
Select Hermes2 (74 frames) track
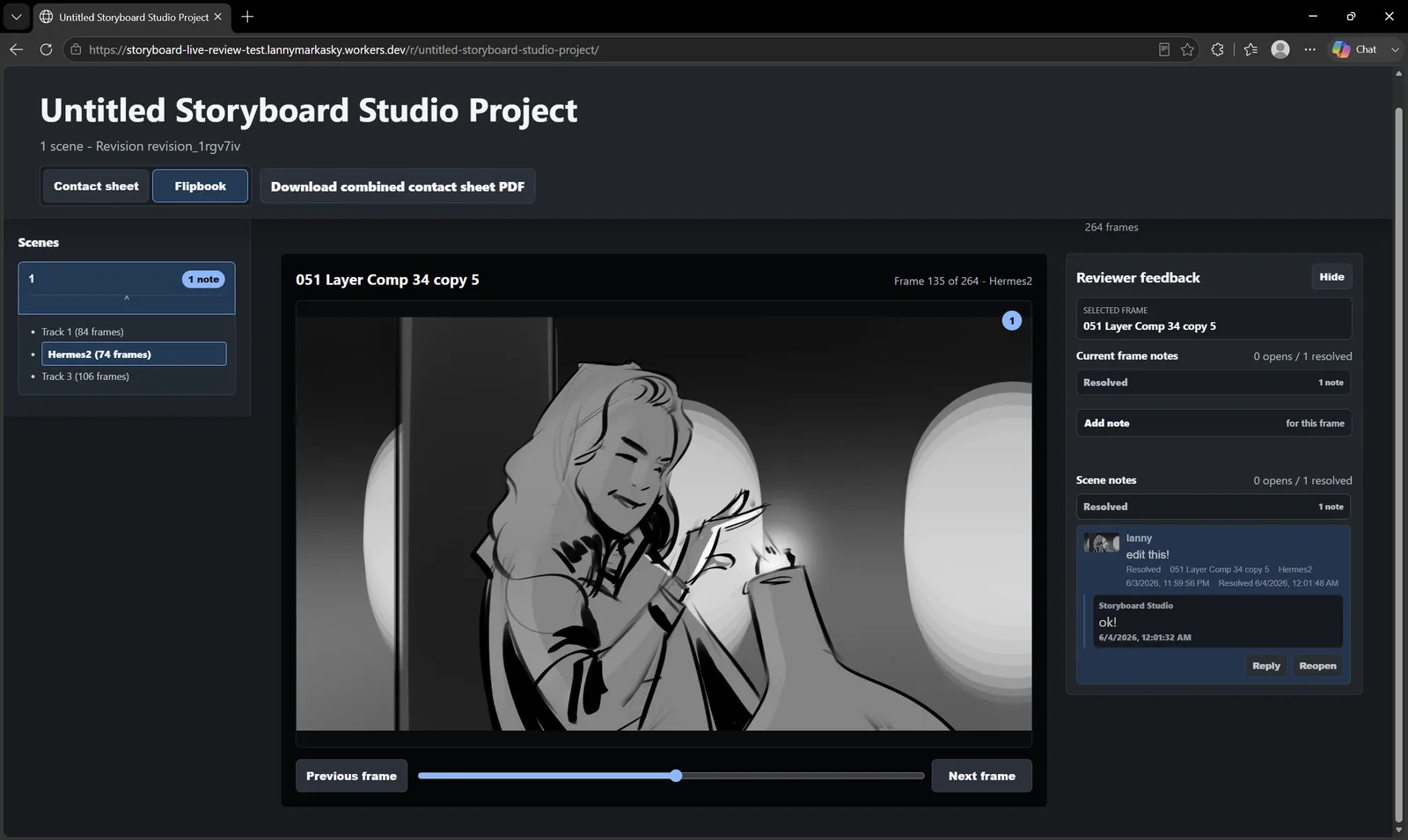pyautogui.click(x=134, y=354)
